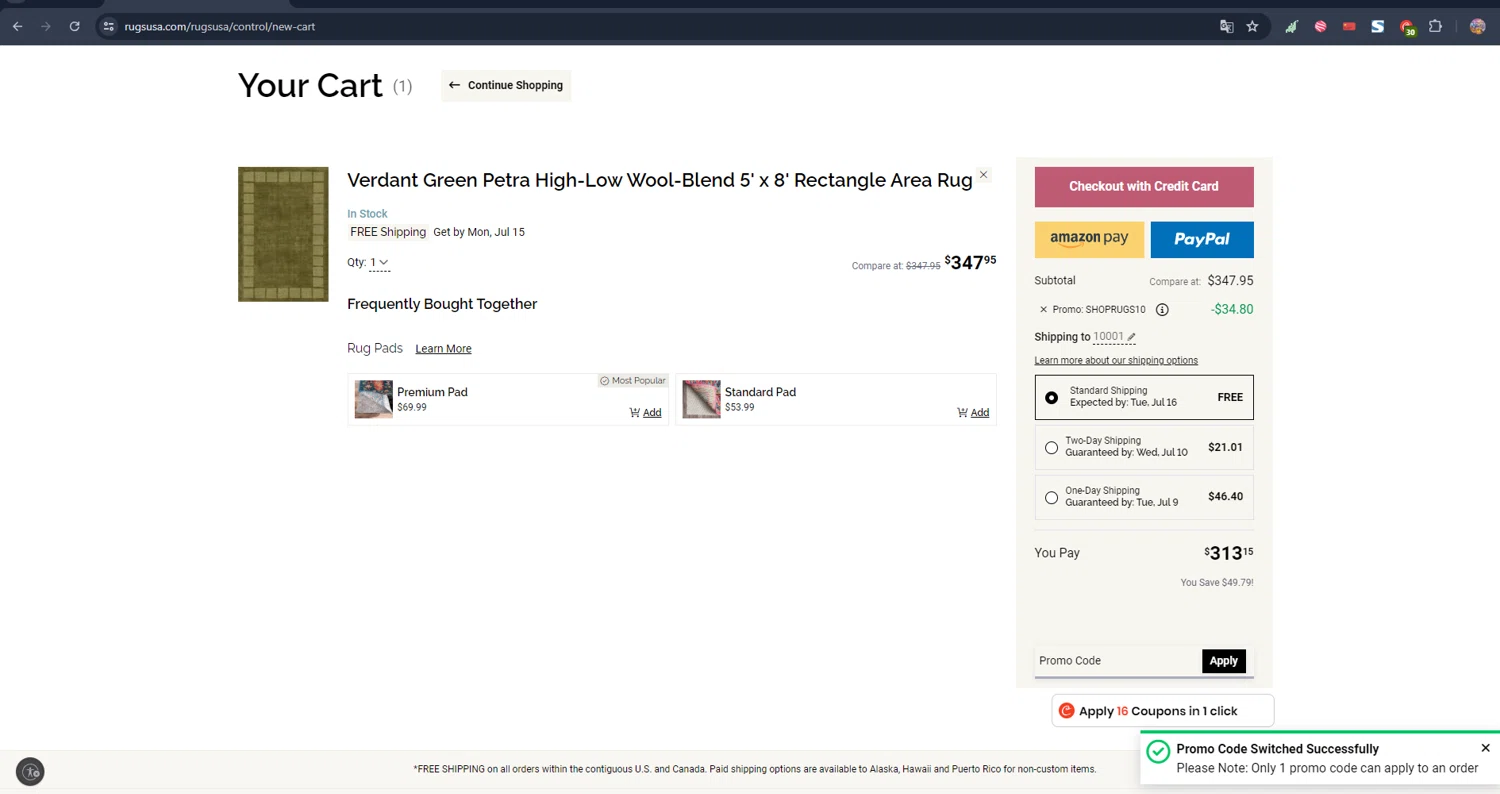Click the 'Get by Mon, Jul 15' text
Viewport: 1500px width, 794px height.
coord(479,232)
